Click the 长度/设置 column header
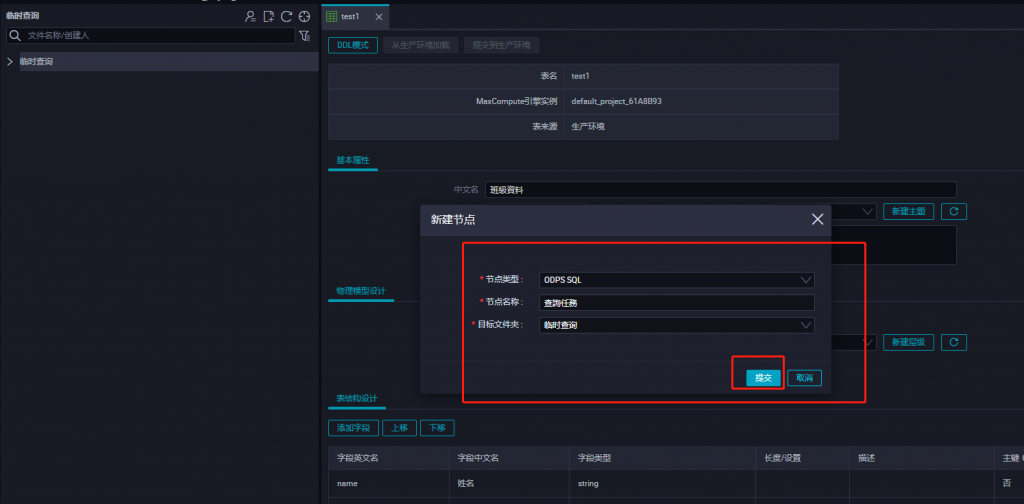This screenshot has width=1024, height=504. (x=802, y=458)
